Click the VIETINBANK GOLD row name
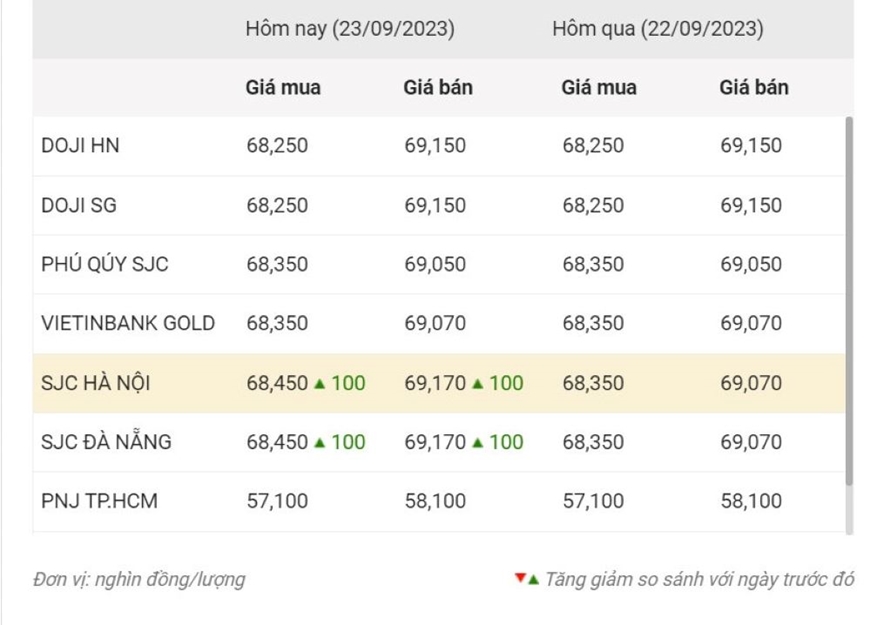 128,324
